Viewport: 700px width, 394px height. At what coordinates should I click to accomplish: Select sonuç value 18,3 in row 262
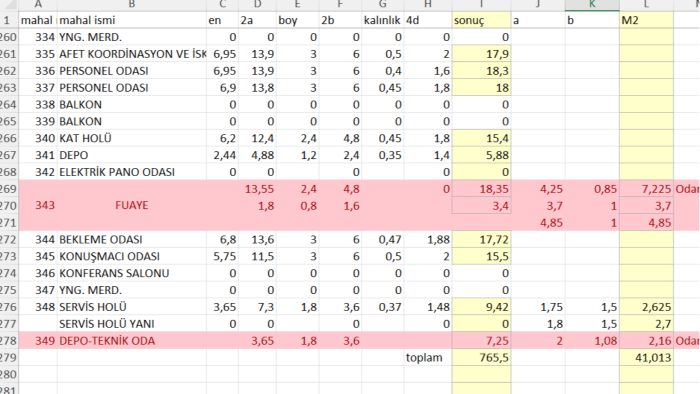click(x=481, y=71)
